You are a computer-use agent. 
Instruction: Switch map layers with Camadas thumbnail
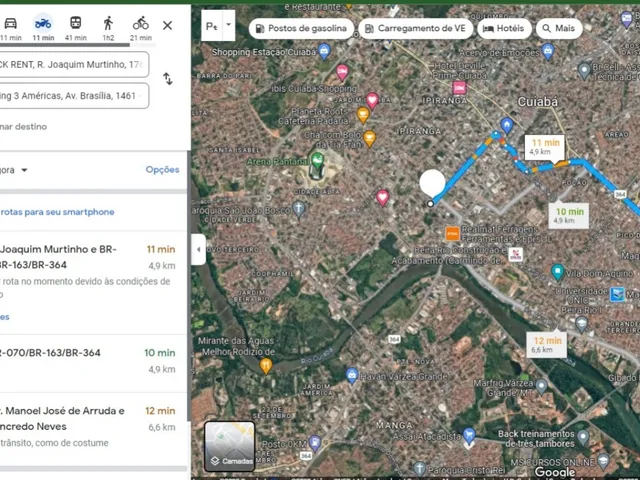tap(230, 447)
